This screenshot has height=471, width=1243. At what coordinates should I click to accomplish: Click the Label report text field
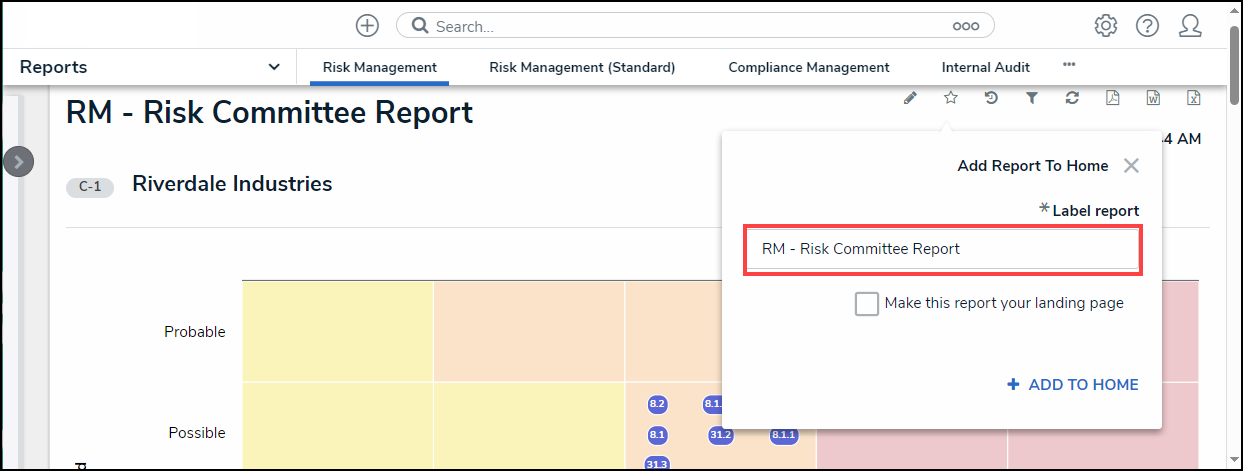(x=942, y=250)
